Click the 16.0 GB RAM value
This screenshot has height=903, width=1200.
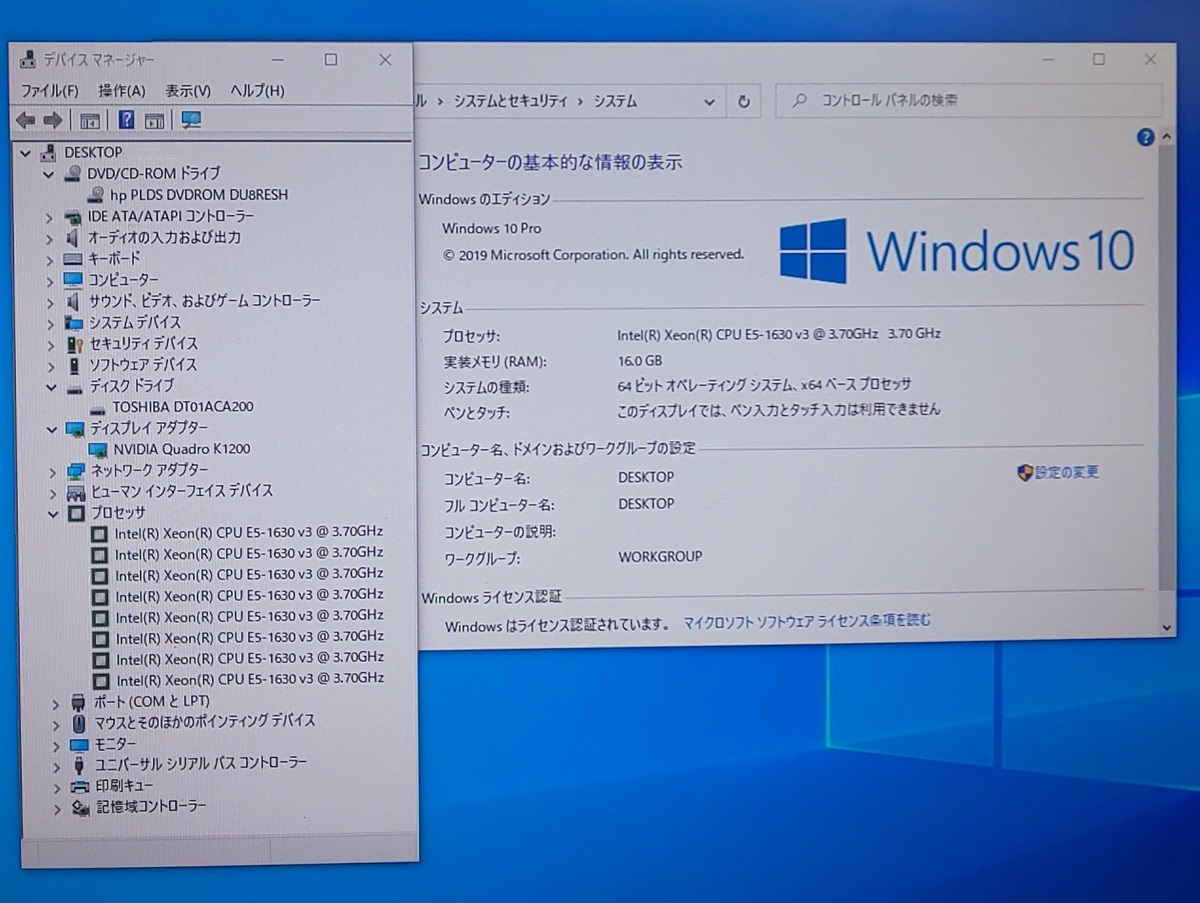[x=640, y=361]
